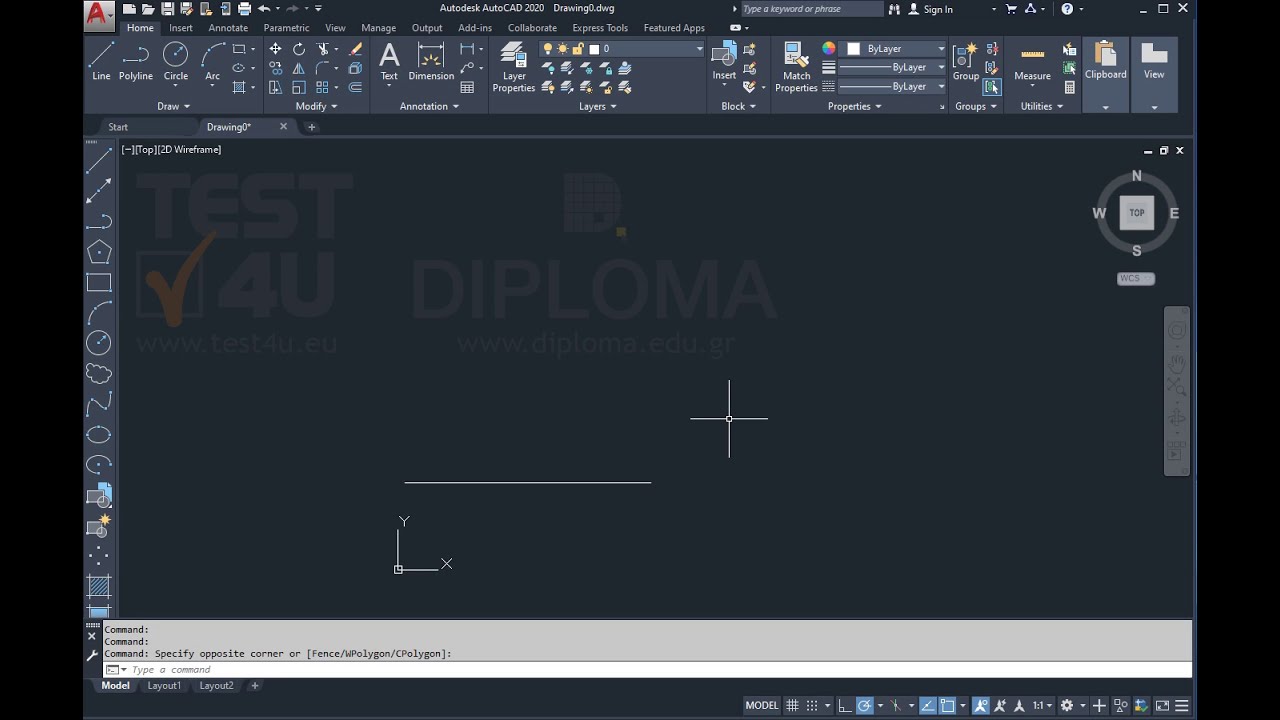1280x720 pixels.
Task: Activate the Move tool in Modify panel
Action: tap(275, 49)
